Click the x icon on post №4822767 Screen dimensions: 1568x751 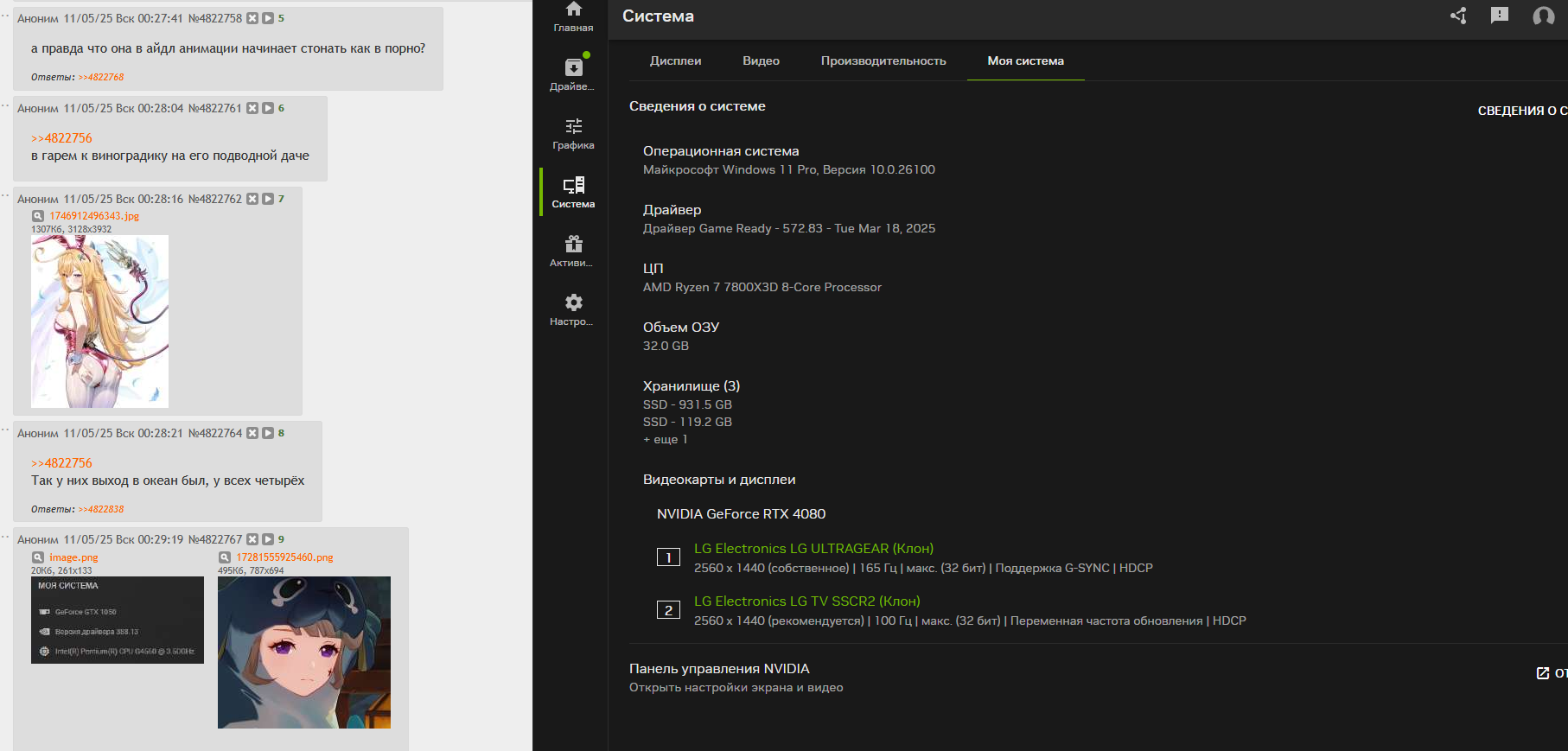tap(252, 539)
